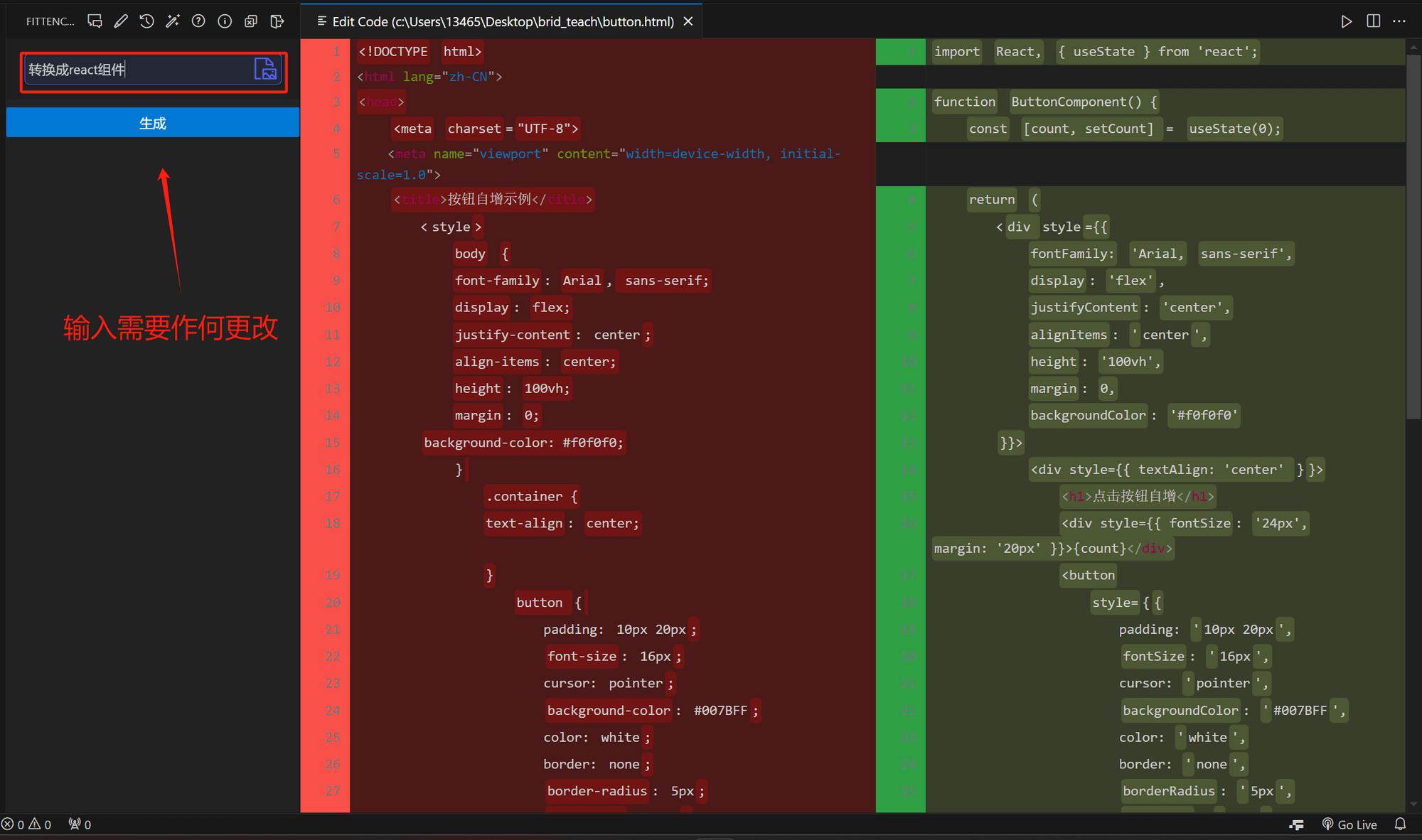Click the ports broadcast indicator
The width and height of the screenshot is (1422, 840).
pos(80,824)
